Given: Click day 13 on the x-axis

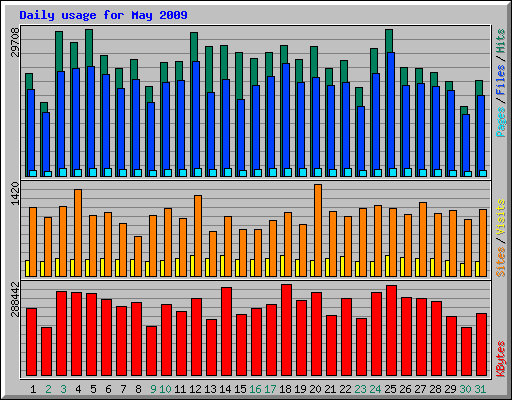Looking at the screenshot, I should [210, 389].
